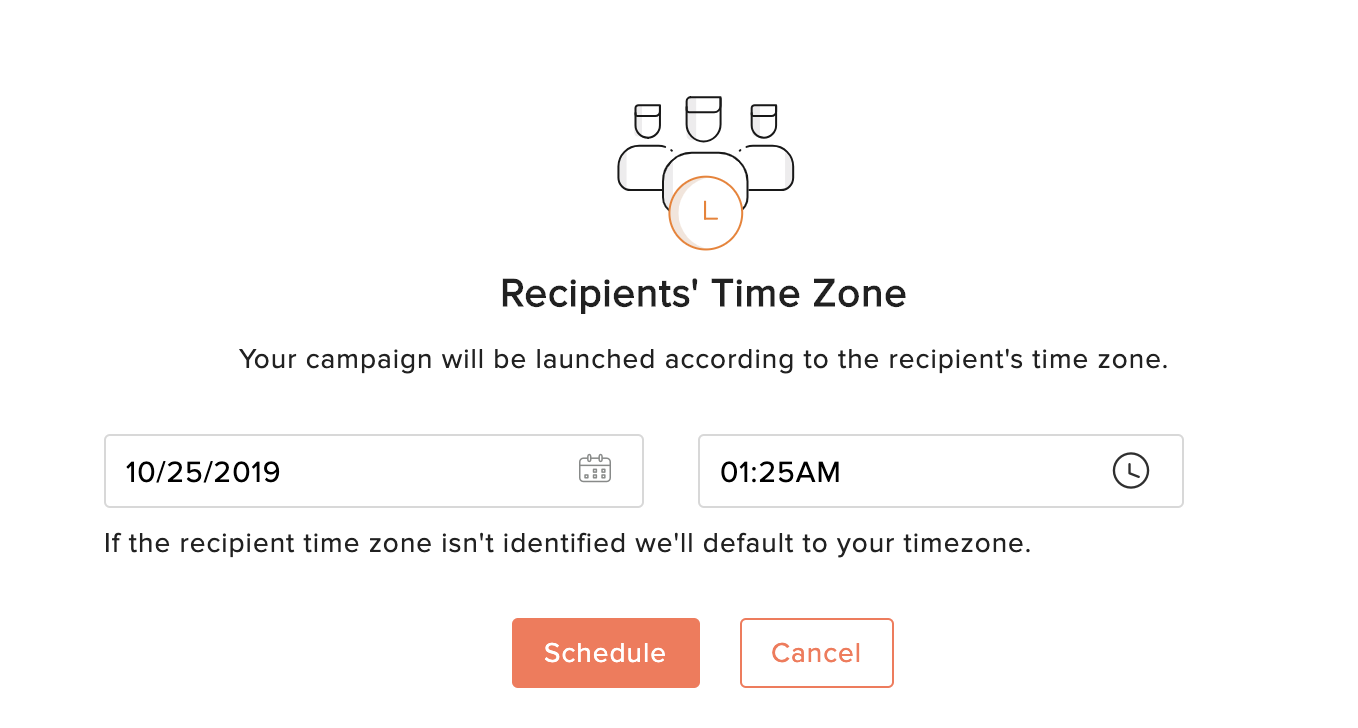Viewport: 1358px width, 728px height.
Task: Click the campaign launch description text
Action: [703, 360]
